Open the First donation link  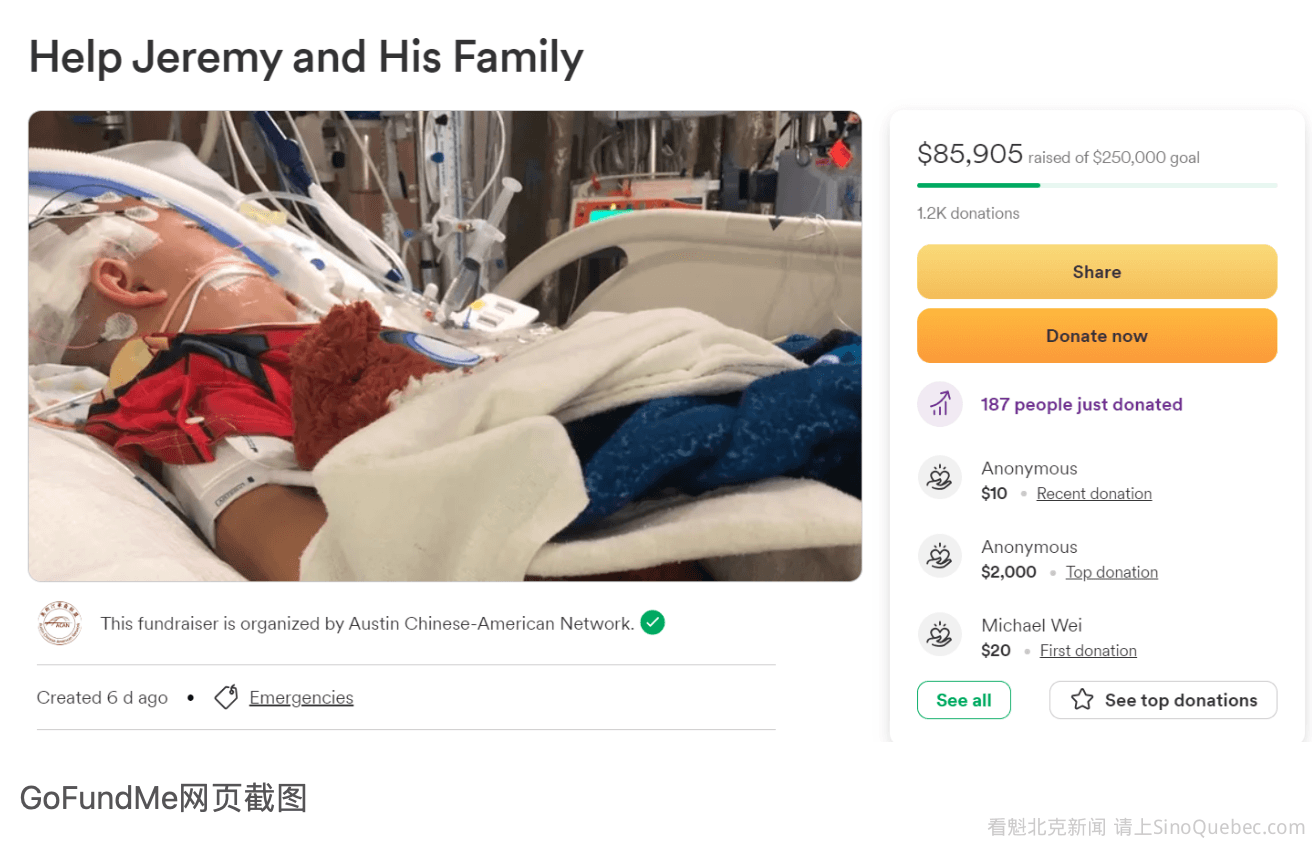[1088, 650]
